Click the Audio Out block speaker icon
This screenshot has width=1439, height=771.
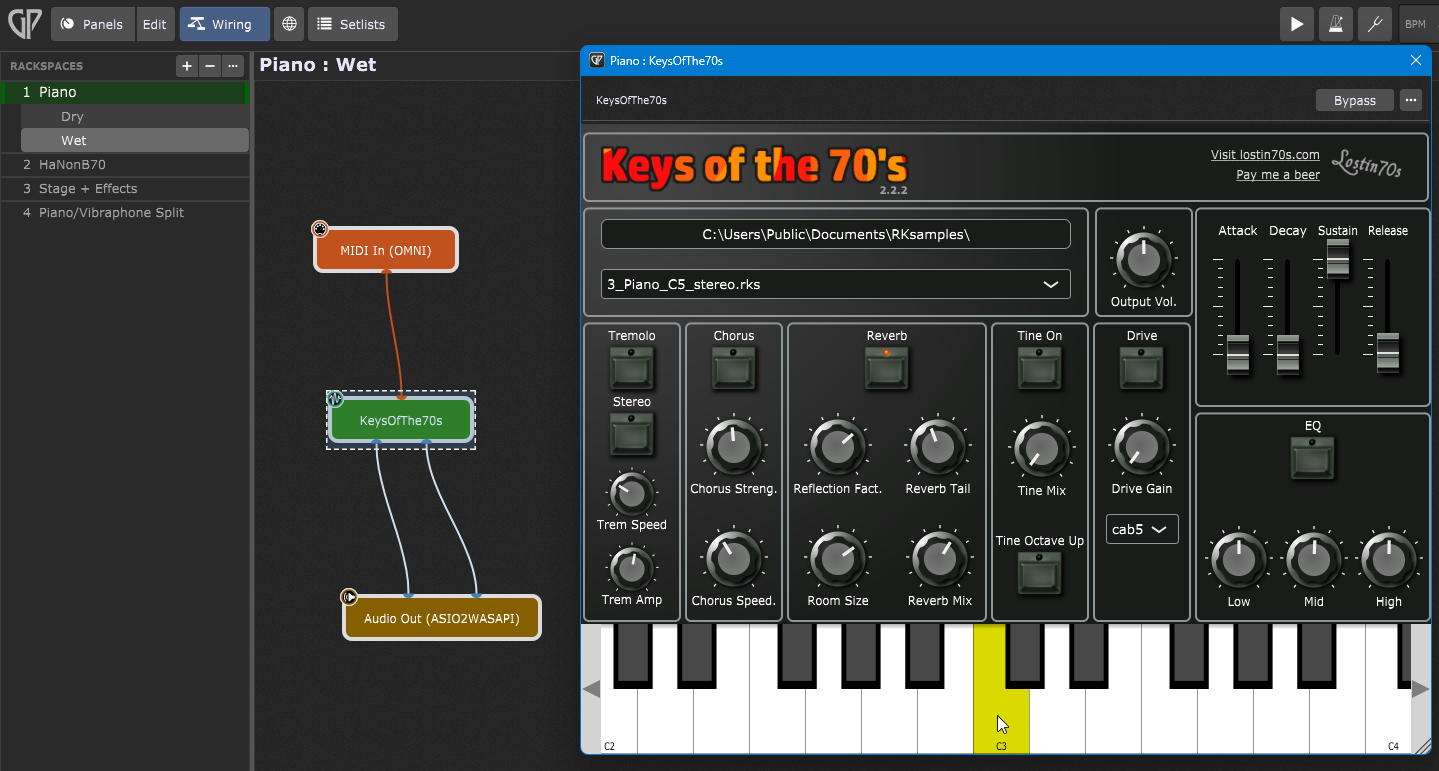click(x=349, y=597)
